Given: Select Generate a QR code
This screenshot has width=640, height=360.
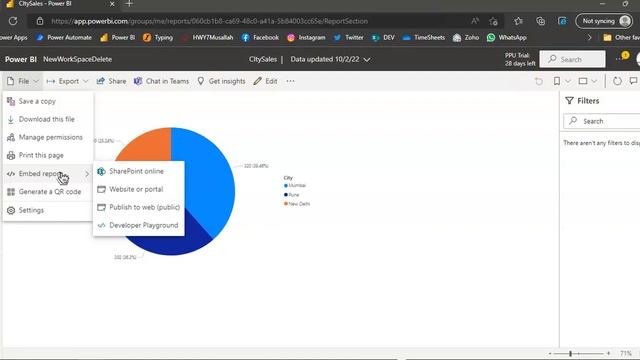Looking at the screenshot, I should point(48,192).
